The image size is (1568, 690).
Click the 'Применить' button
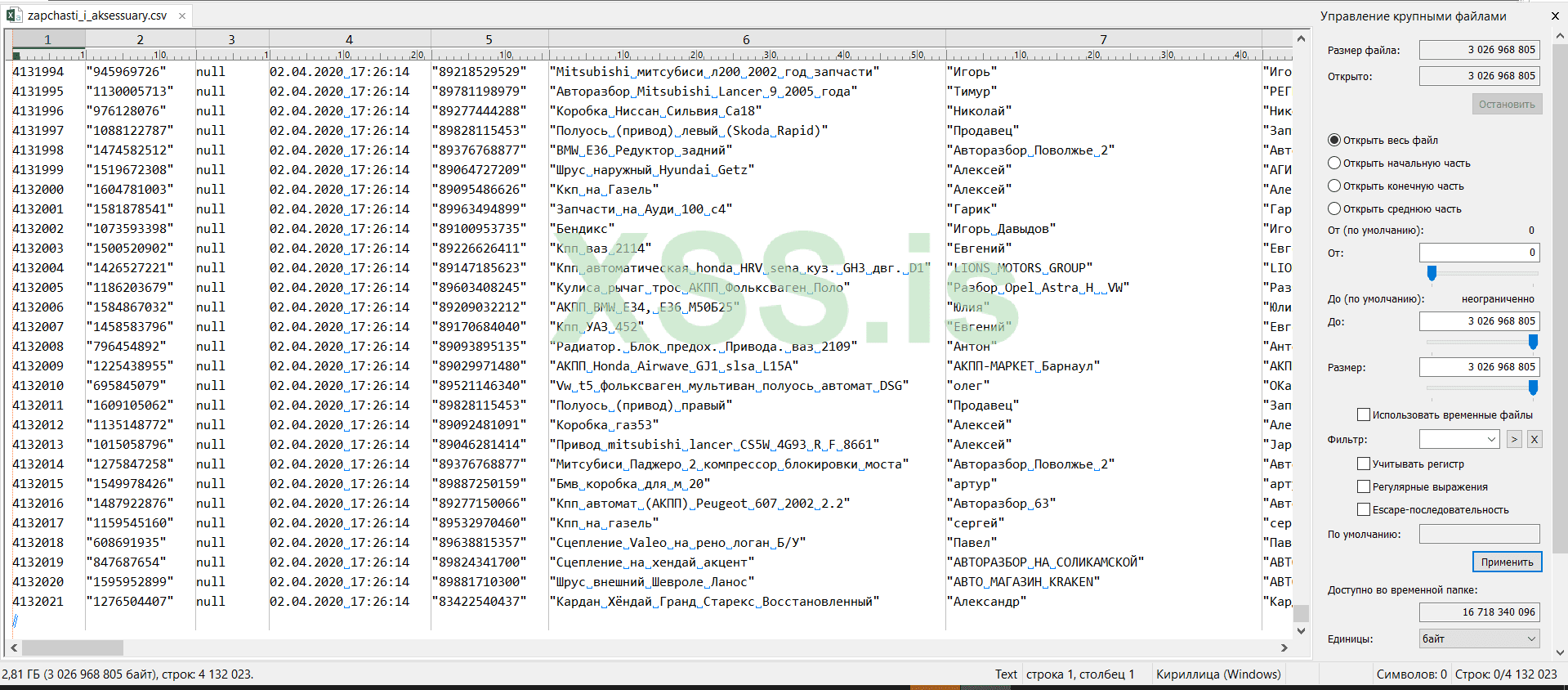click(1507, 562)
